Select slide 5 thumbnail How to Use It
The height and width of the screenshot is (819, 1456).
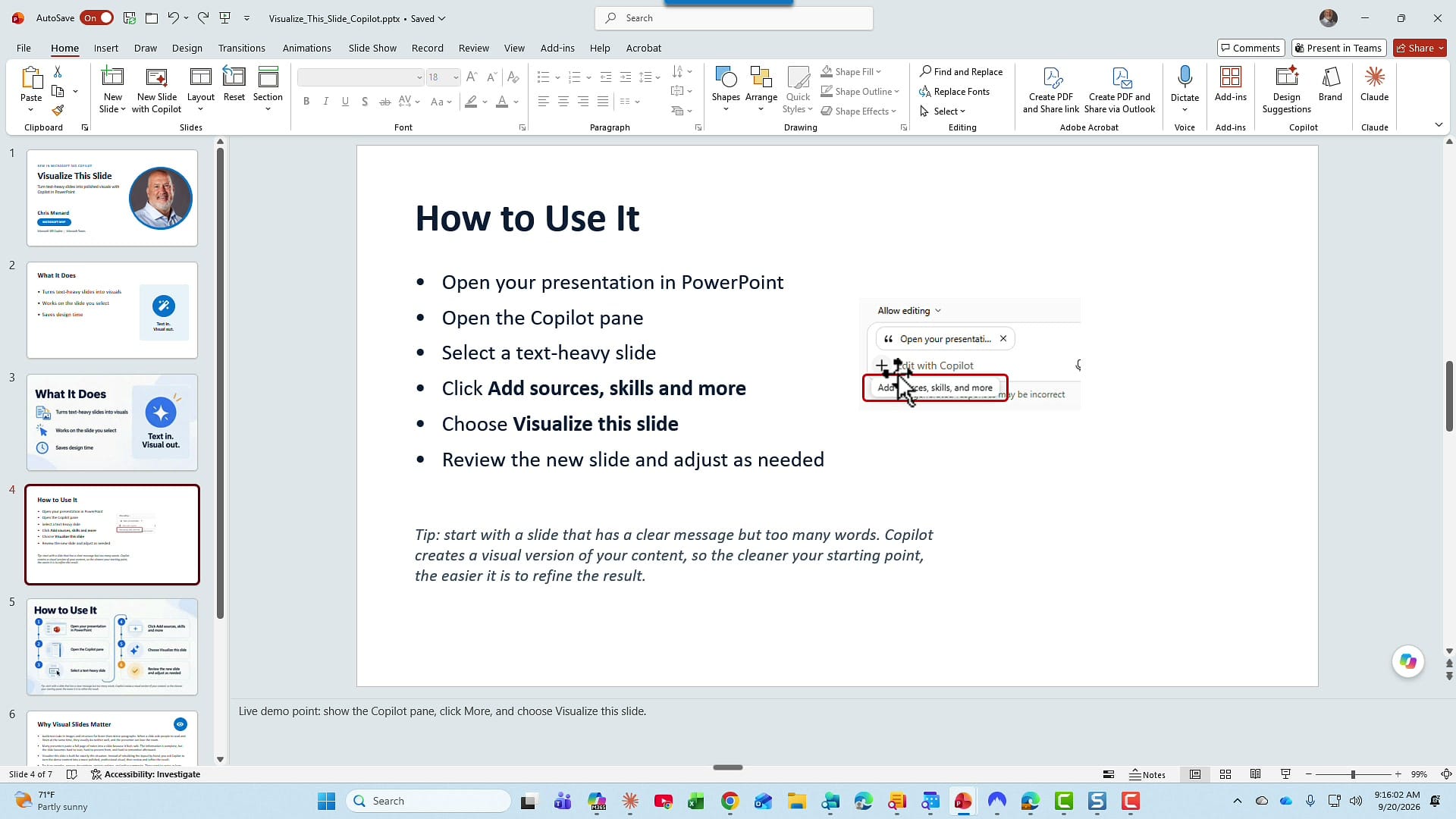pyautogui.click(x=112, y=647)
